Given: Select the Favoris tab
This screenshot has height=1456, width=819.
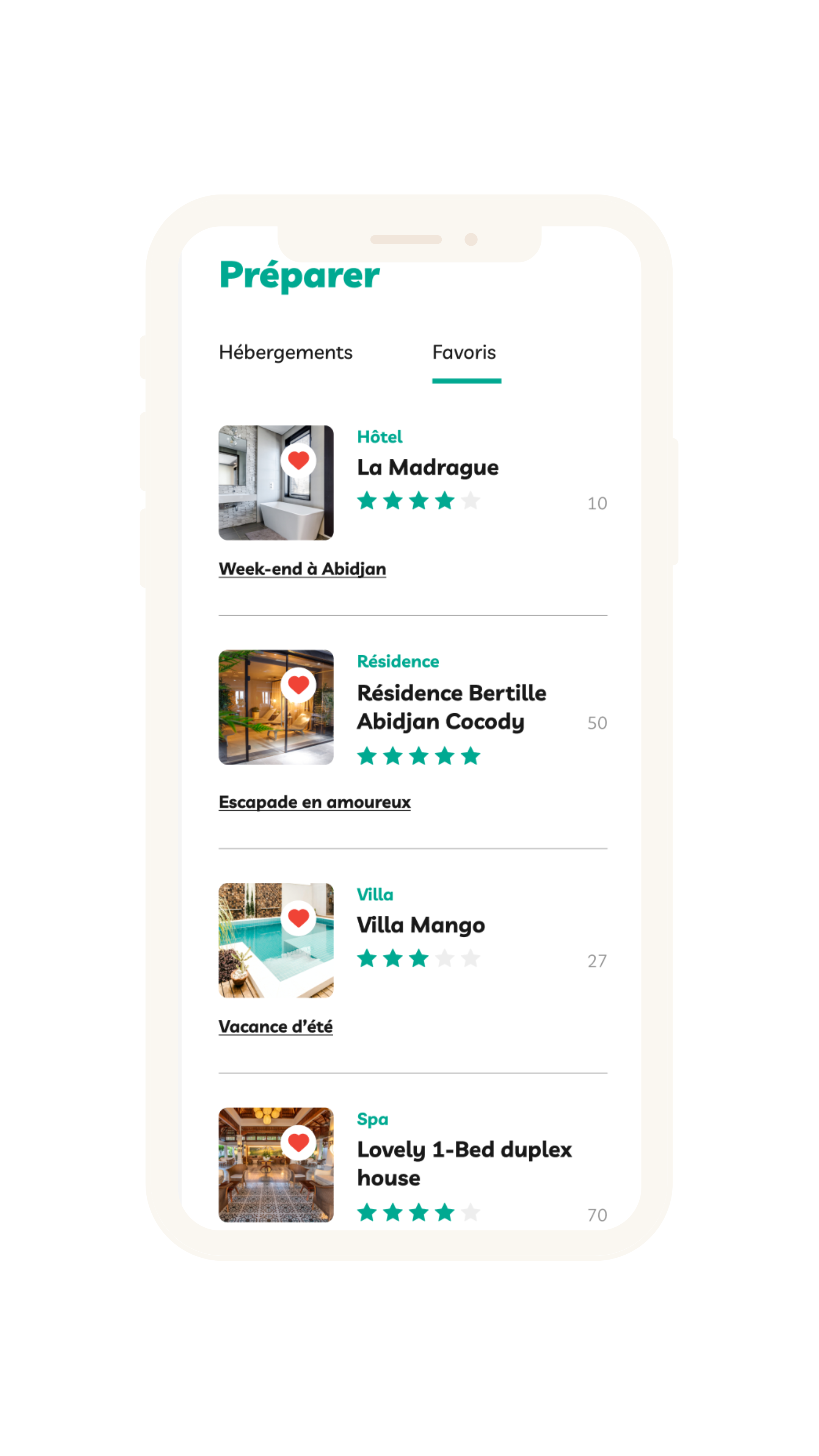Looking at the screenshot, I should (x=464, y=353).
